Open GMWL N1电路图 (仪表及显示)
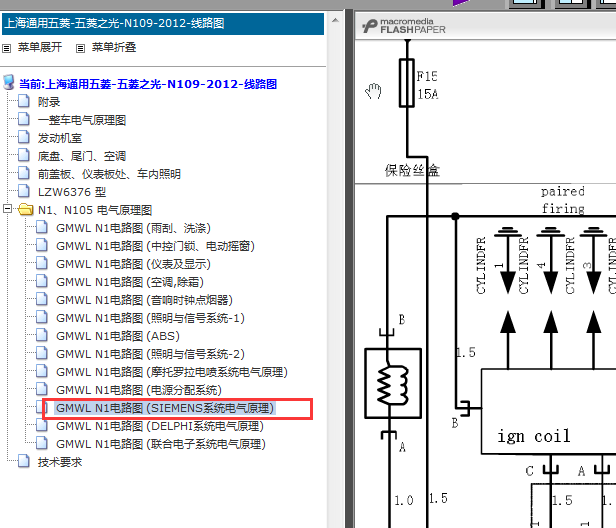 coord(133,264)
